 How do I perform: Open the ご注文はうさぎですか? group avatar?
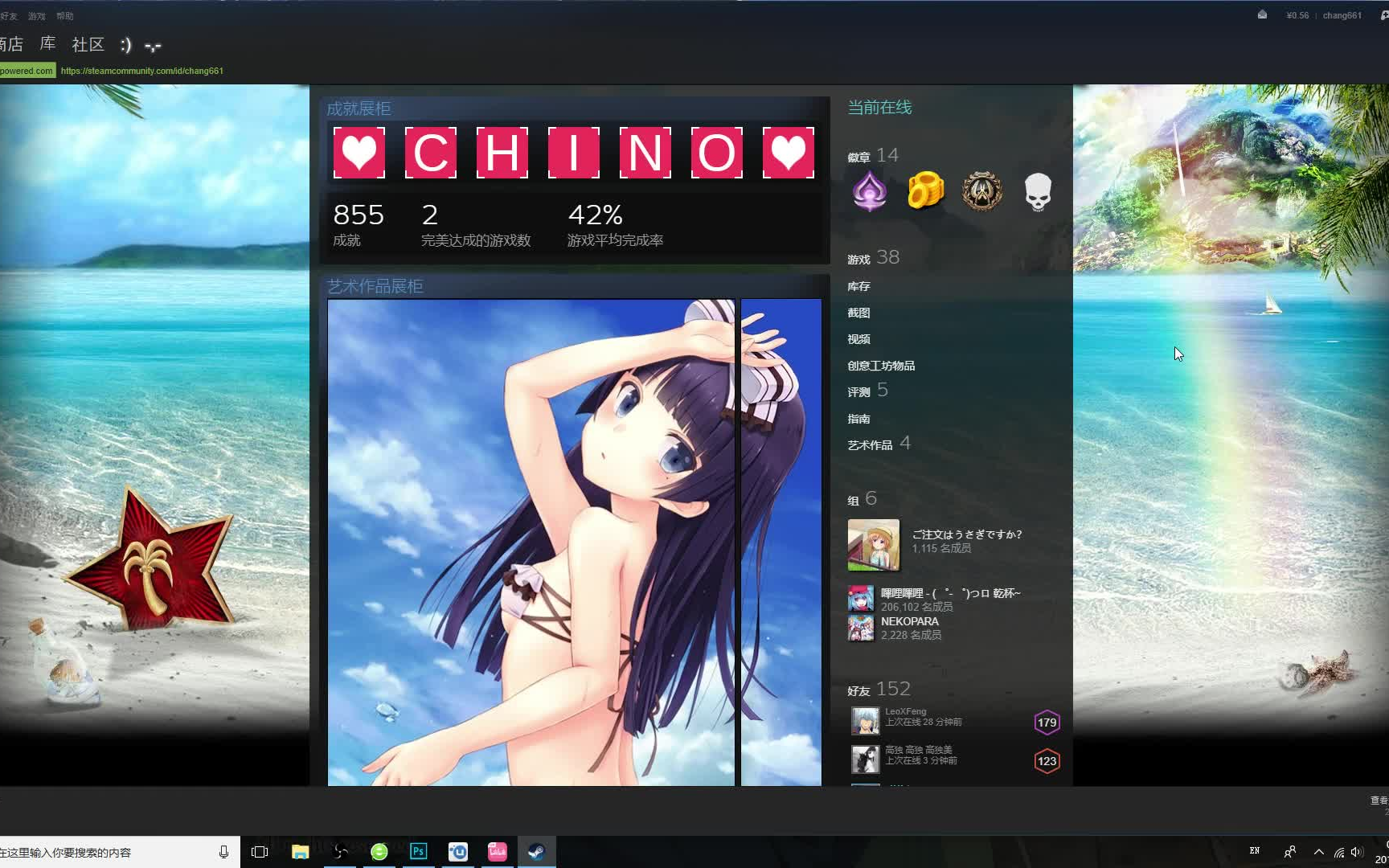pos(874,545)
